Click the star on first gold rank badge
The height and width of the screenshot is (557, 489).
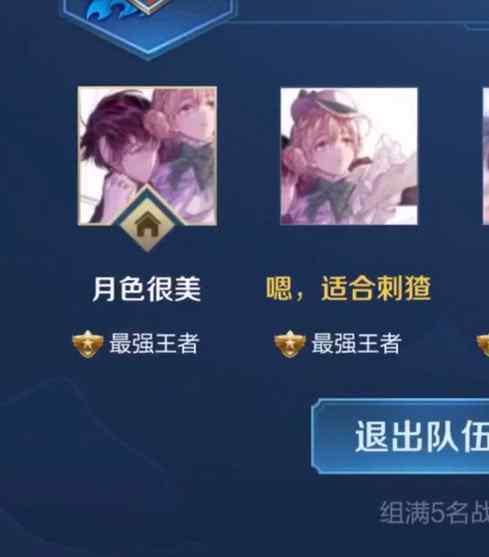pyautogui.click(x=88, y=344)
